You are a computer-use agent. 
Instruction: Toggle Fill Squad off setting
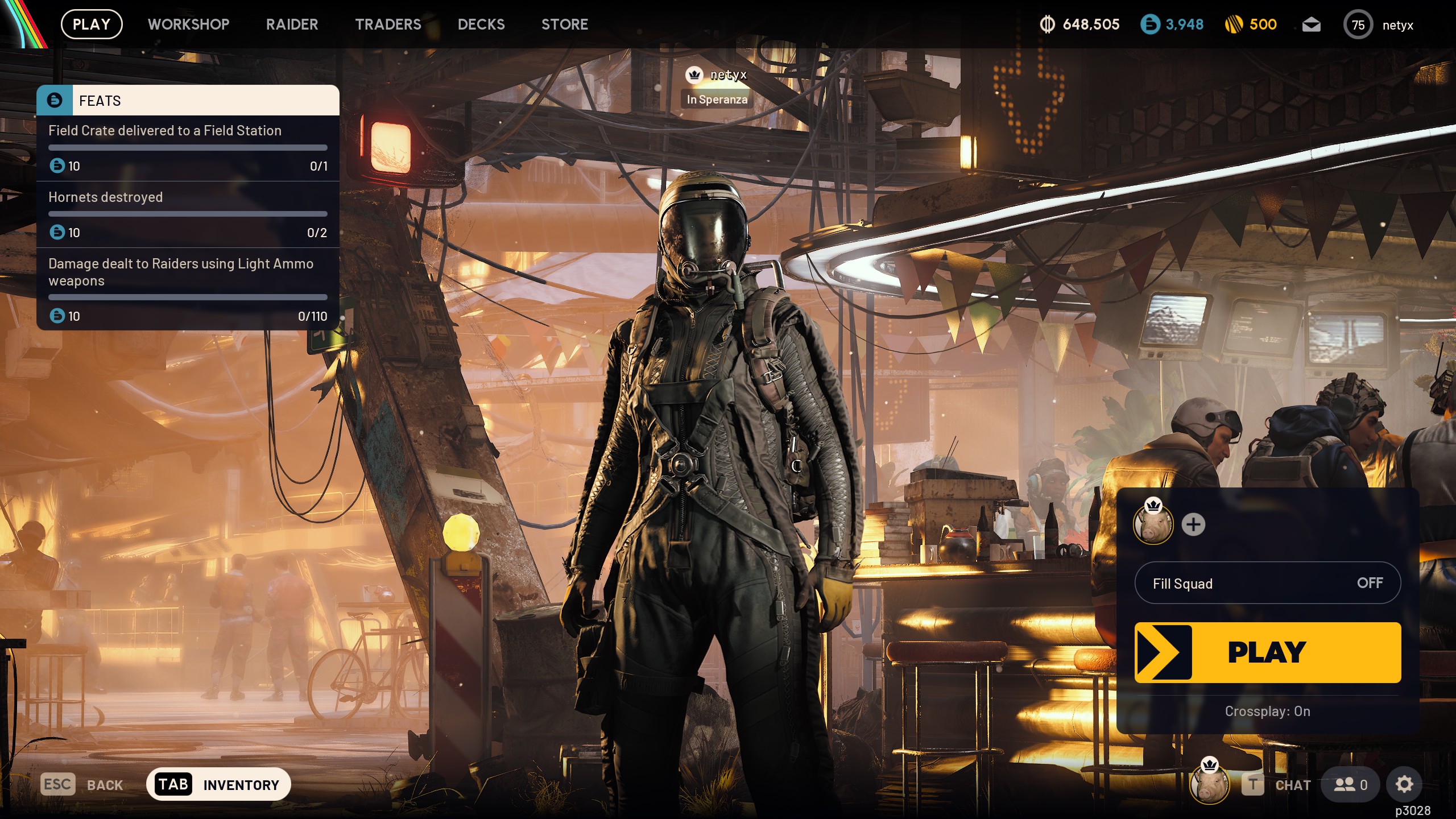(1267, 583)
